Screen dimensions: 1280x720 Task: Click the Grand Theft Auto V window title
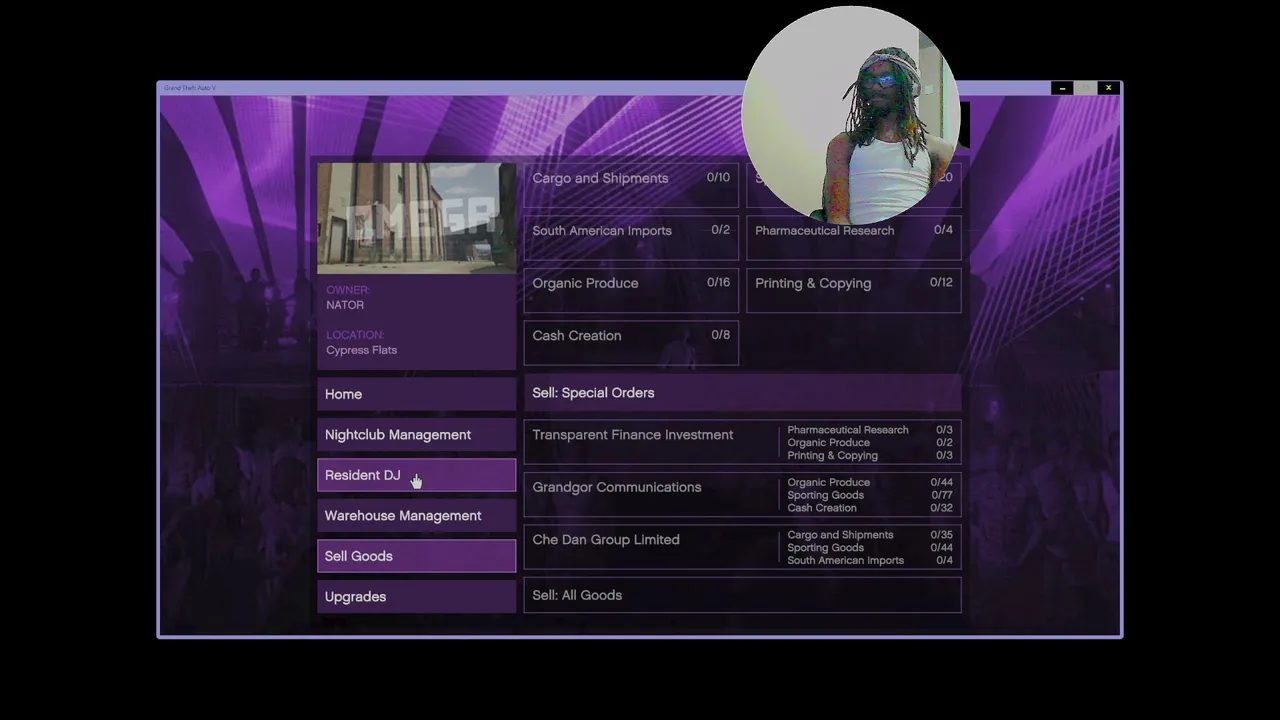click(x=190, y=88)
